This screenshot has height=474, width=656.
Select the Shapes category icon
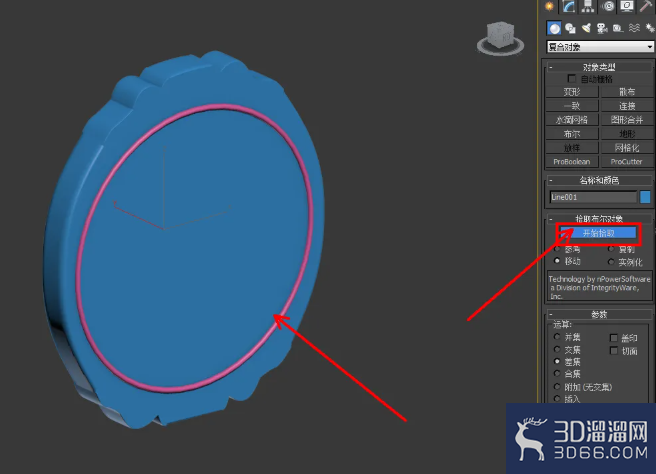point(570,28)
